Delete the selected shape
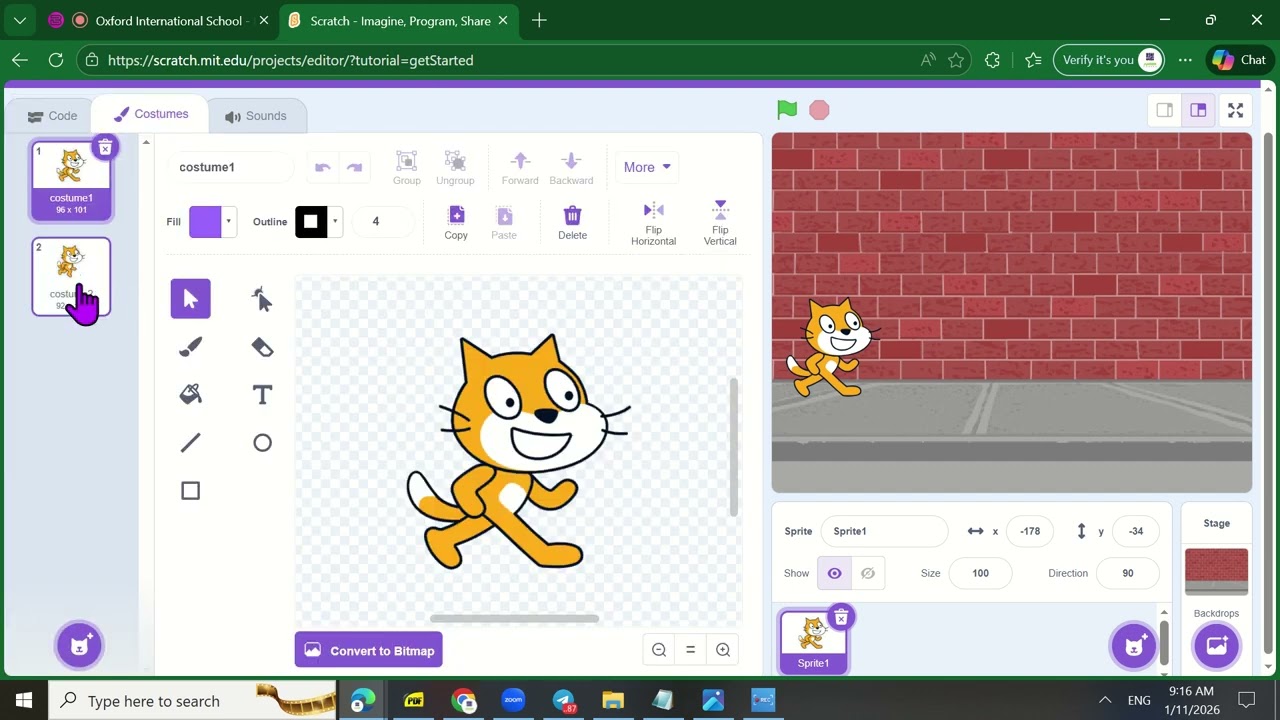 point(572,223)
